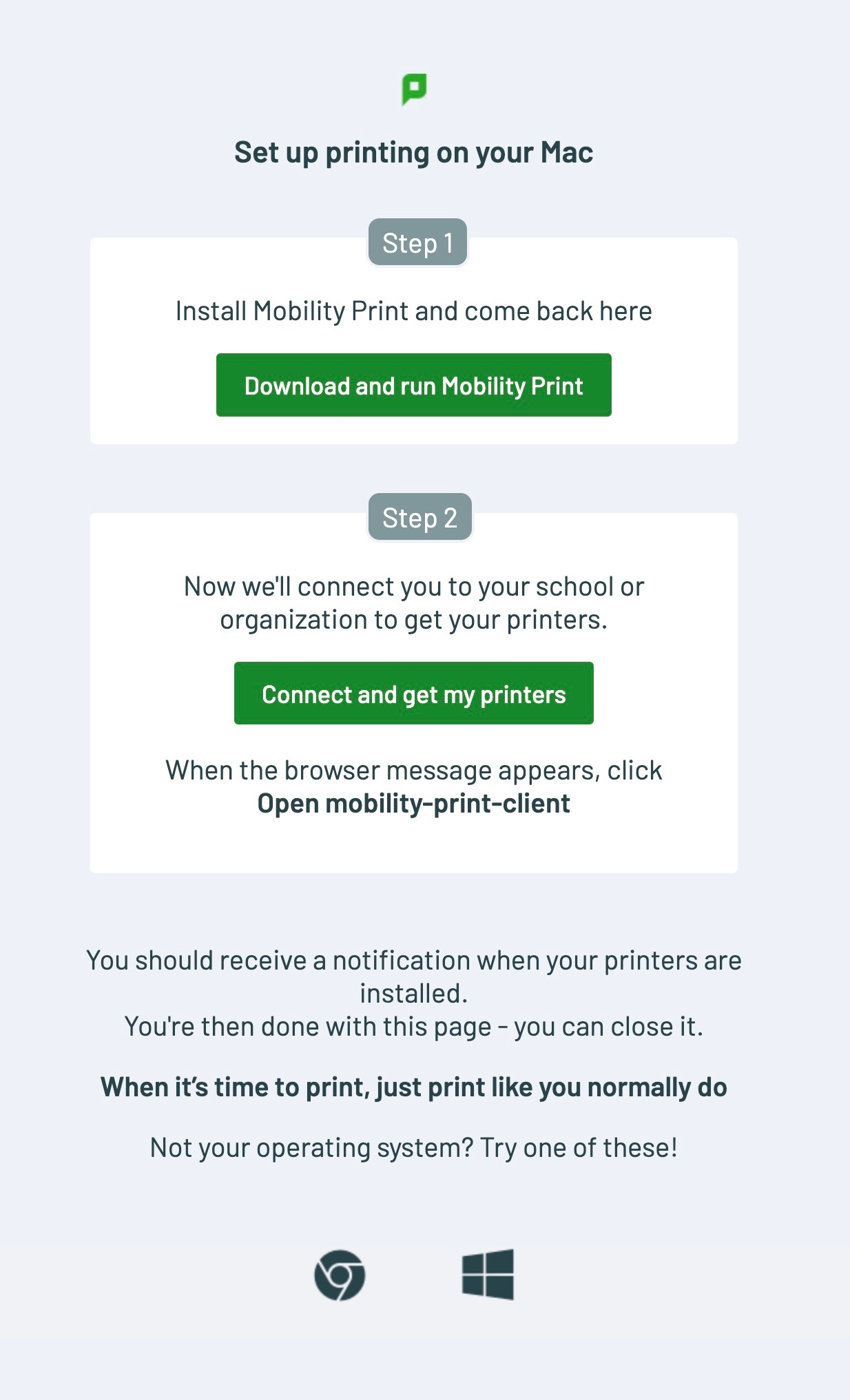
Task: Click the green PaperCut logo icon
Action: (x=414, y=90)
